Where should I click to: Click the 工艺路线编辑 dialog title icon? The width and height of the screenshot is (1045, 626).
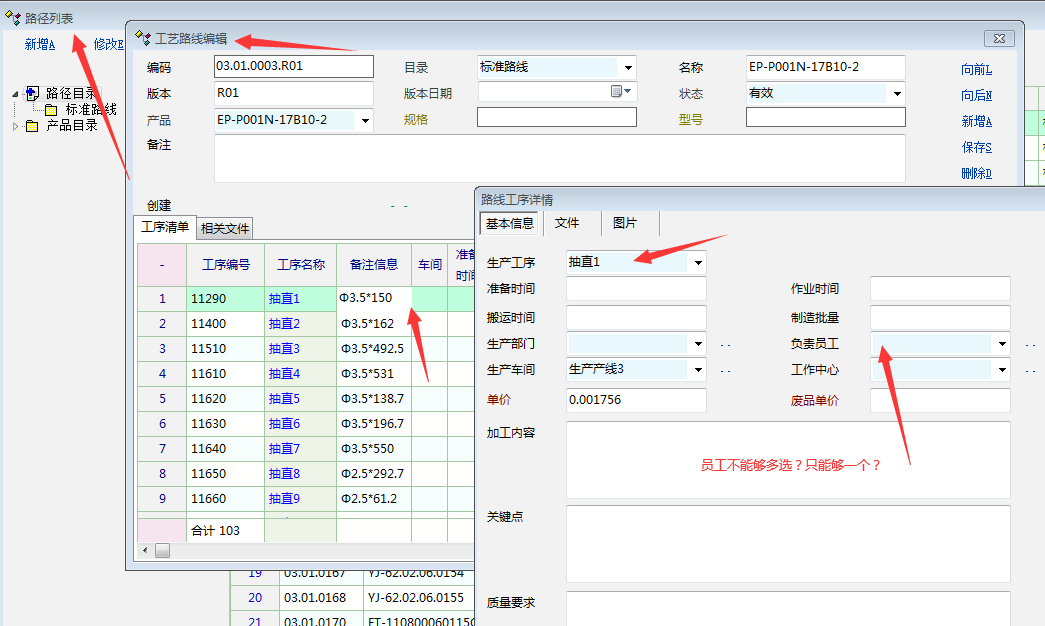point(142,39)
